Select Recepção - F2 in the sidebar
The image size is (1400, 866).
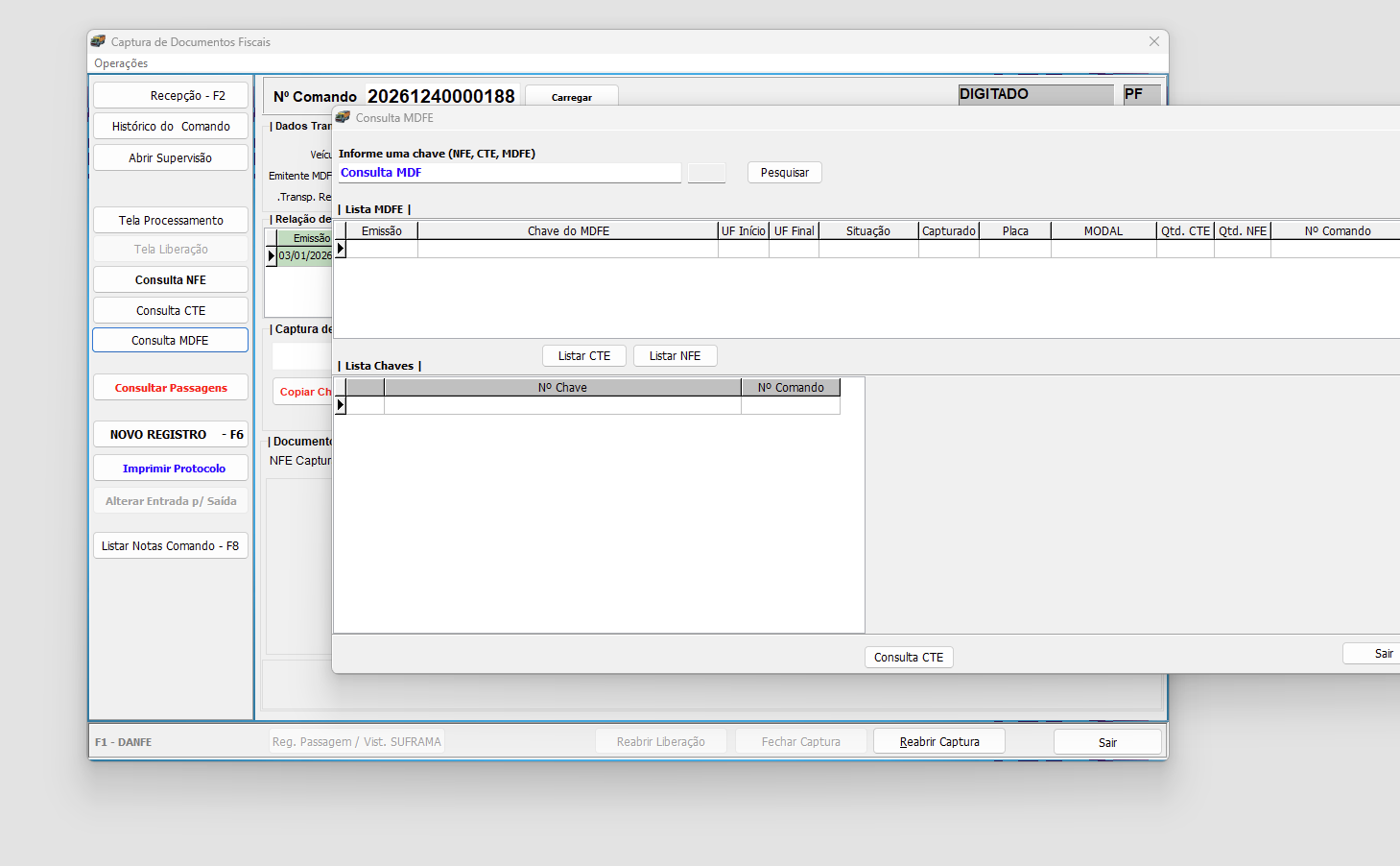pos(170,96)
